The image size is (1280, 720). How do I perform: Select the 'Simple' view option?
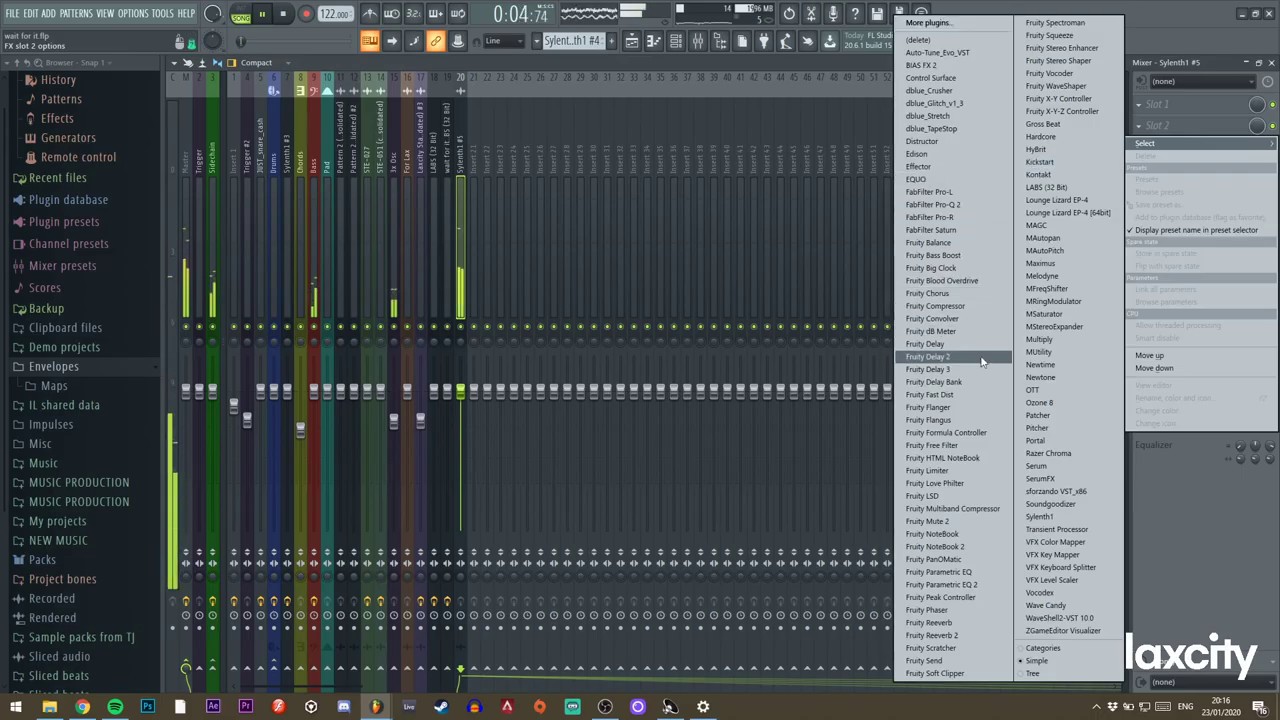(x=1068, y=661)
